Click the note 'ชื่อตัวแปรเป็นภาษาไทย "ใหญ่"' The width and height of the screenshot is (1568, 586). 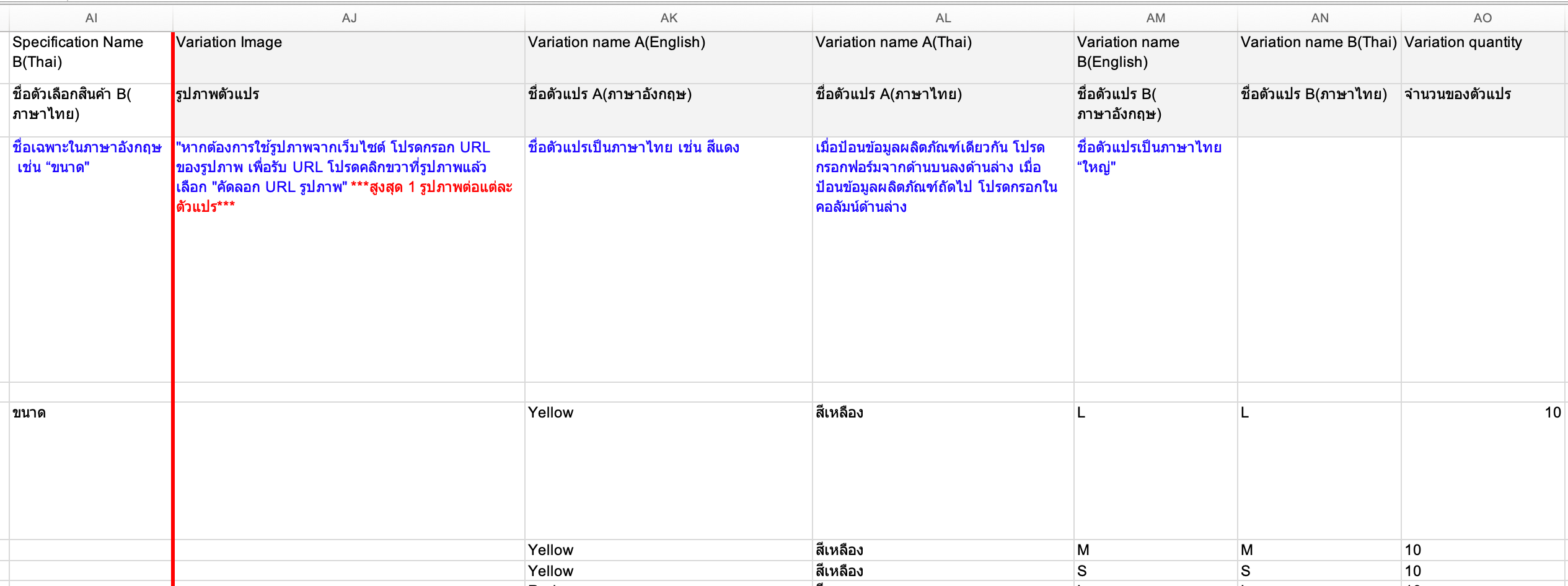point(1156,260)
